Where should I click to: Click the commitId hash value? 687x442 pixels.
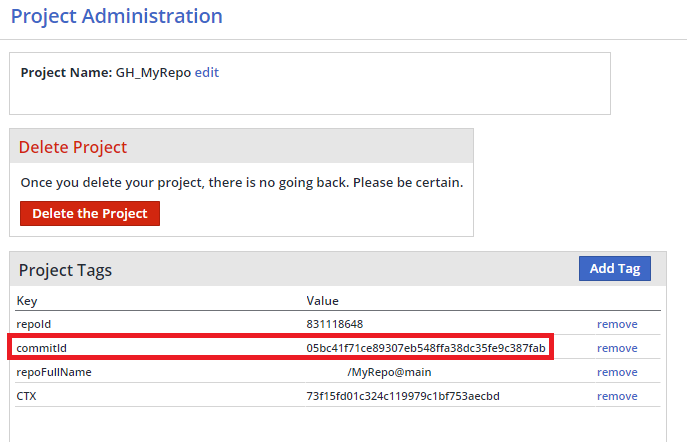point(426,348)
